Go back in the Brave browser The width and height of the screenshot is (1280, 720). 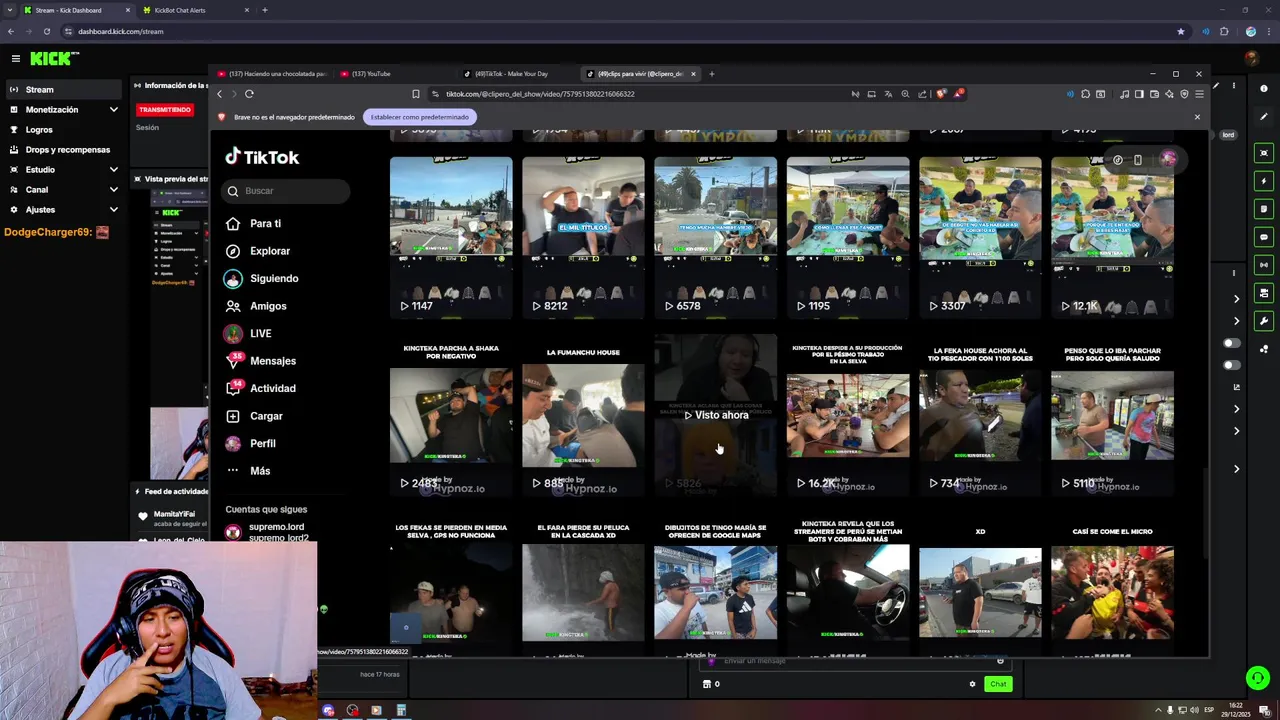220,94
